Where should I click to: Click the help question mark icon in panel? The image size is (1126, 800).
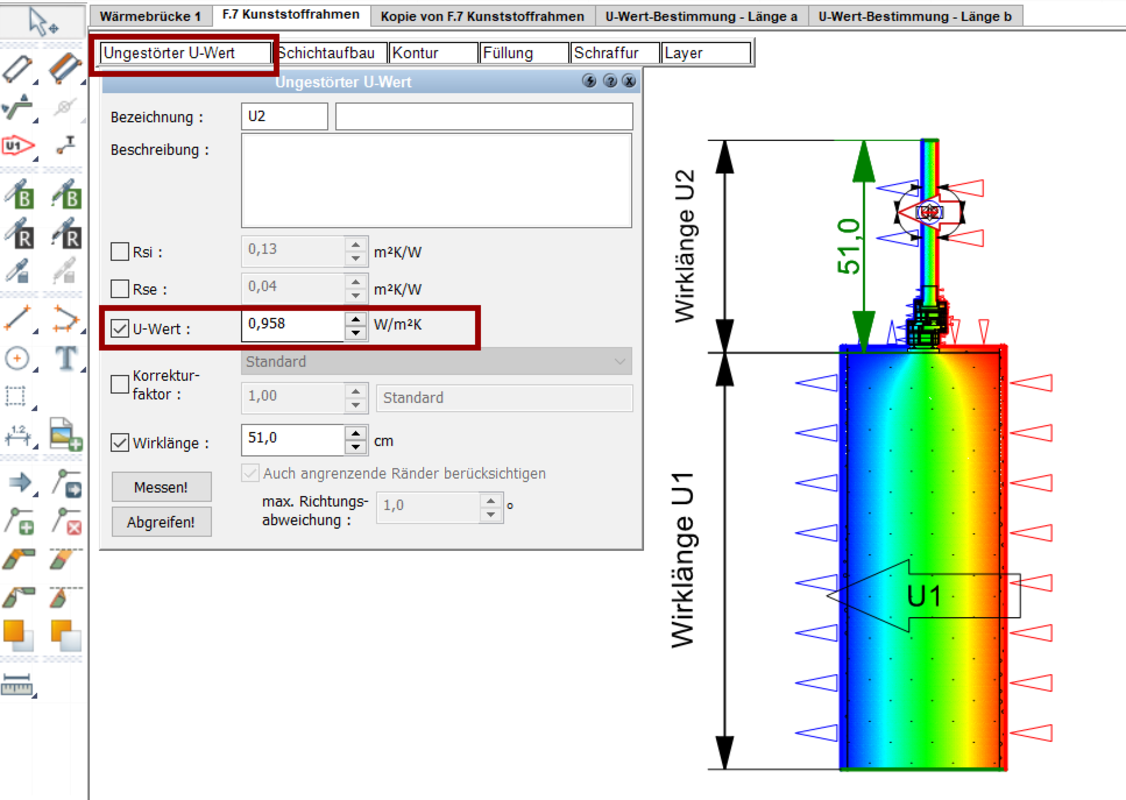point(610,82)
